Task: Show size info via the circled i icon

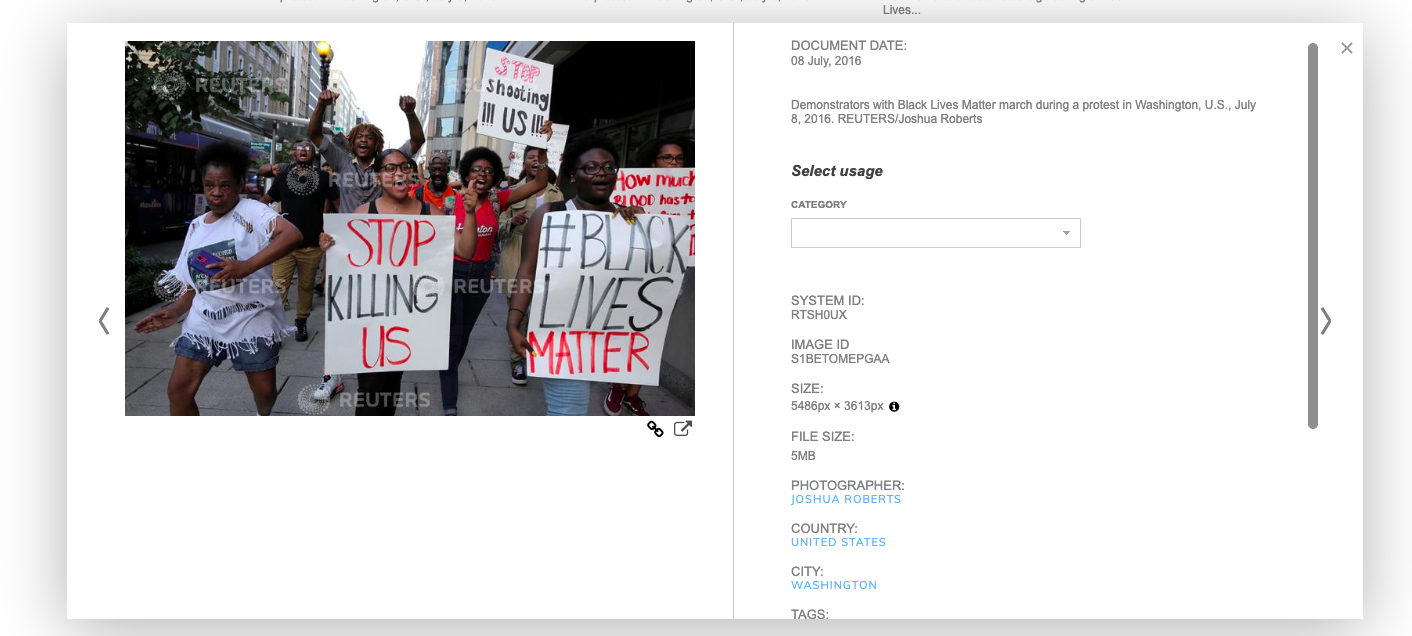Action: (x=894, y=407)
